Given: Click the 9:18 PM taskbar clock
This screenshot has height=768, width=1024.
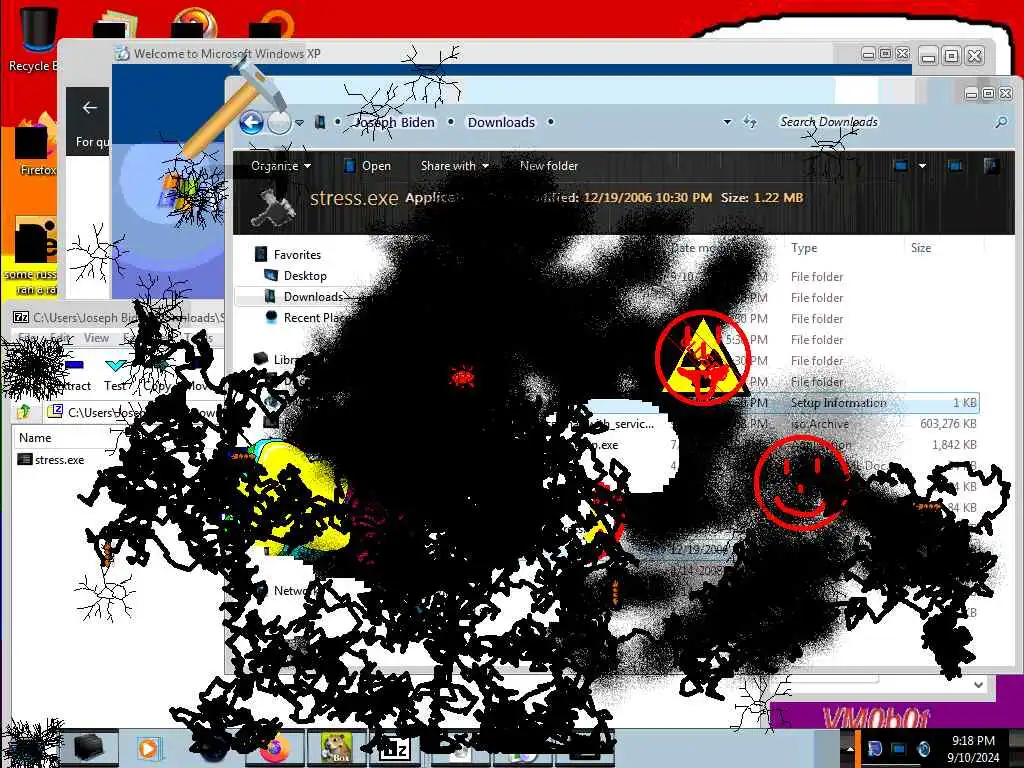Looking at the screenshot, I should pyautogui.click(x=973, y=741).
